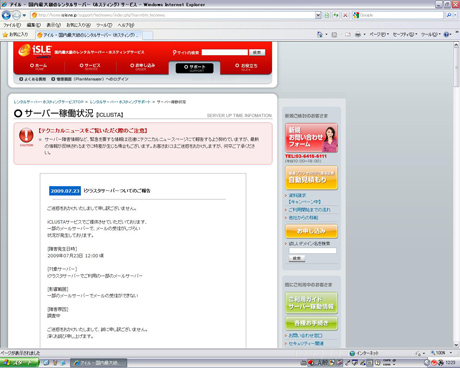460x368 pixels.
Task: Open the お申し込み navigation item in red header
Action: (143, 66)
